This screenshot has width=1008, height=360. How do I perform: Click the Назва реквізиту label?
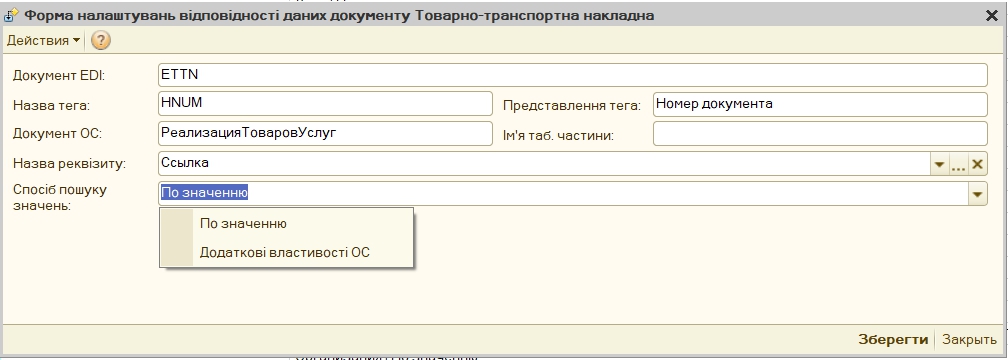click(69, 164)
